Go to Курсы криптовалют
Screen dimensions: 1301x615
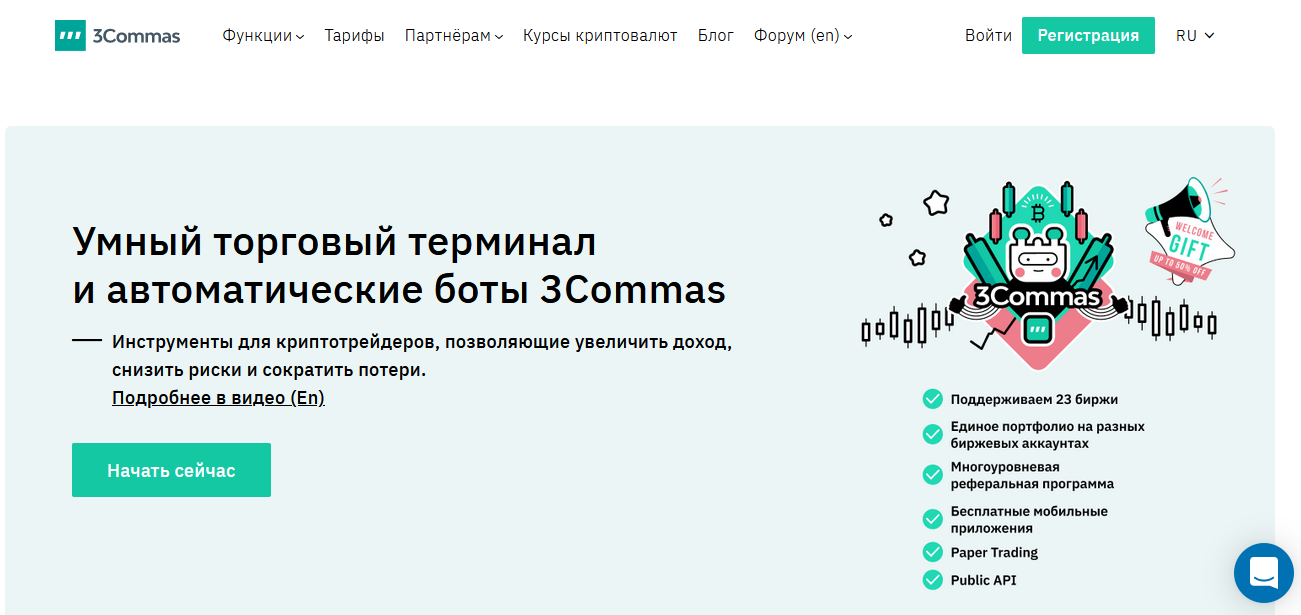(600, 36)
